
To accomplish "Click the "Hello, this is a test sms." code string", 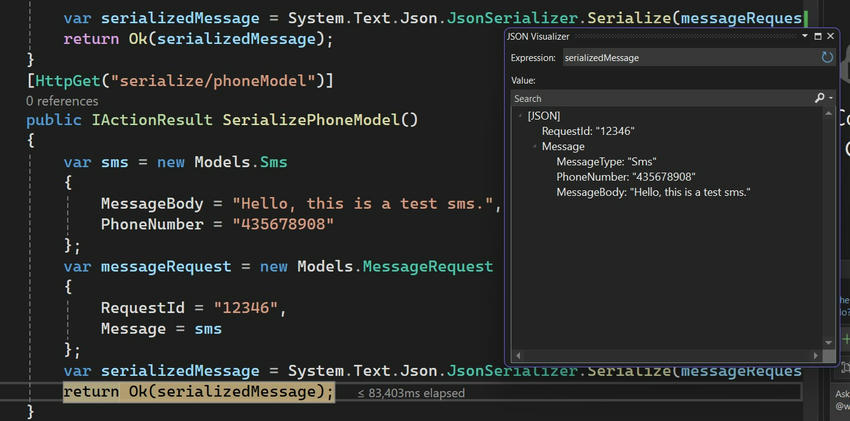I will [363, 204].
